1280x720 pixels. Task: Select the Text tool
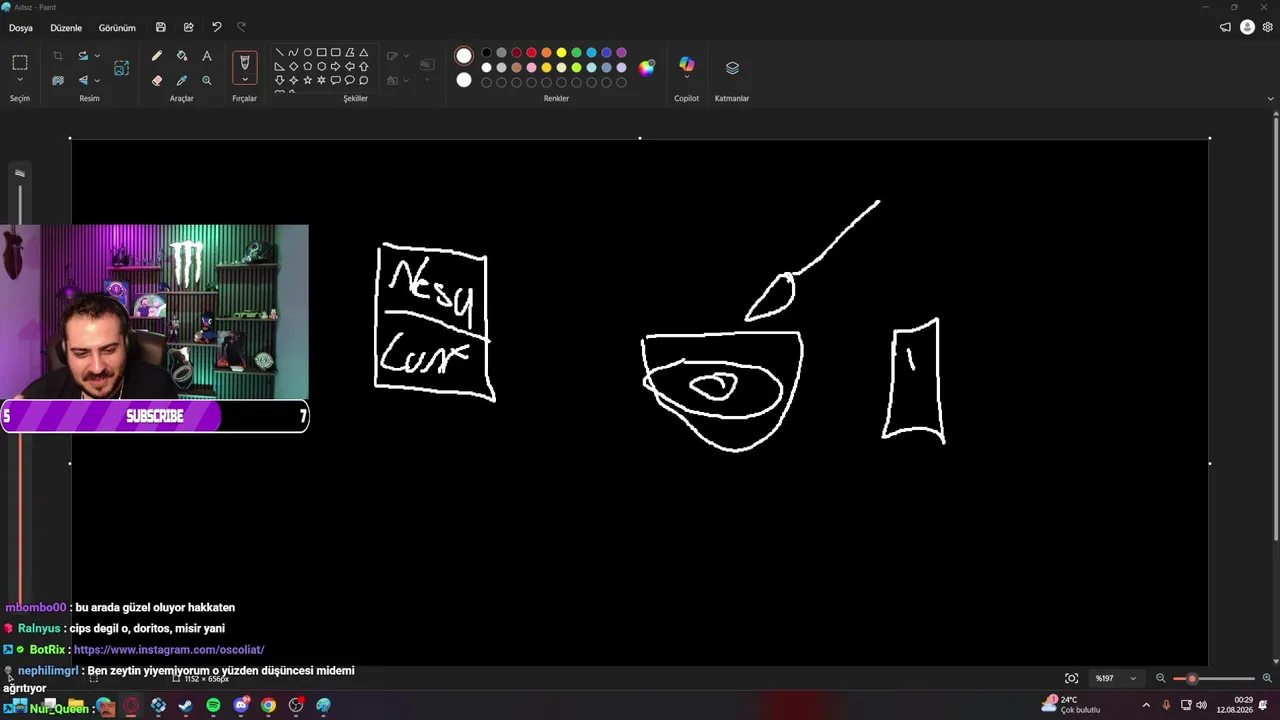click(207, 56)
